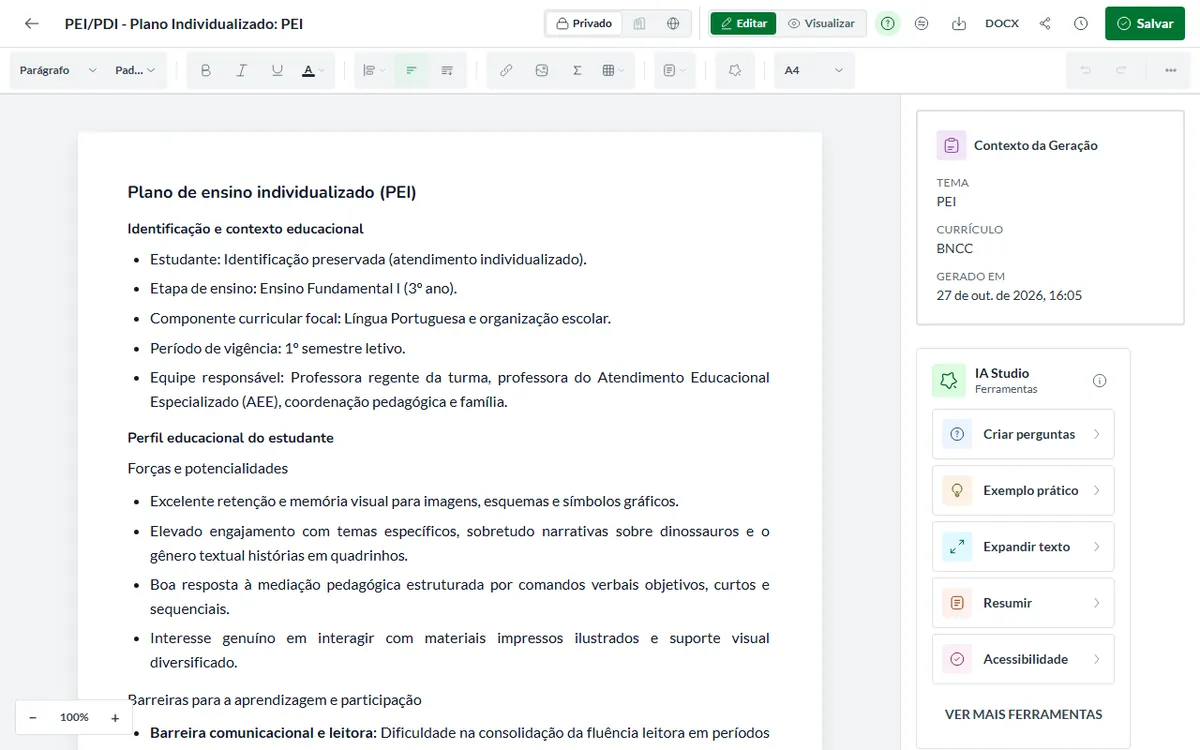Click the icon right of the help icon
The height and width of the screenshot is (750, 1200).
[922, 23]
